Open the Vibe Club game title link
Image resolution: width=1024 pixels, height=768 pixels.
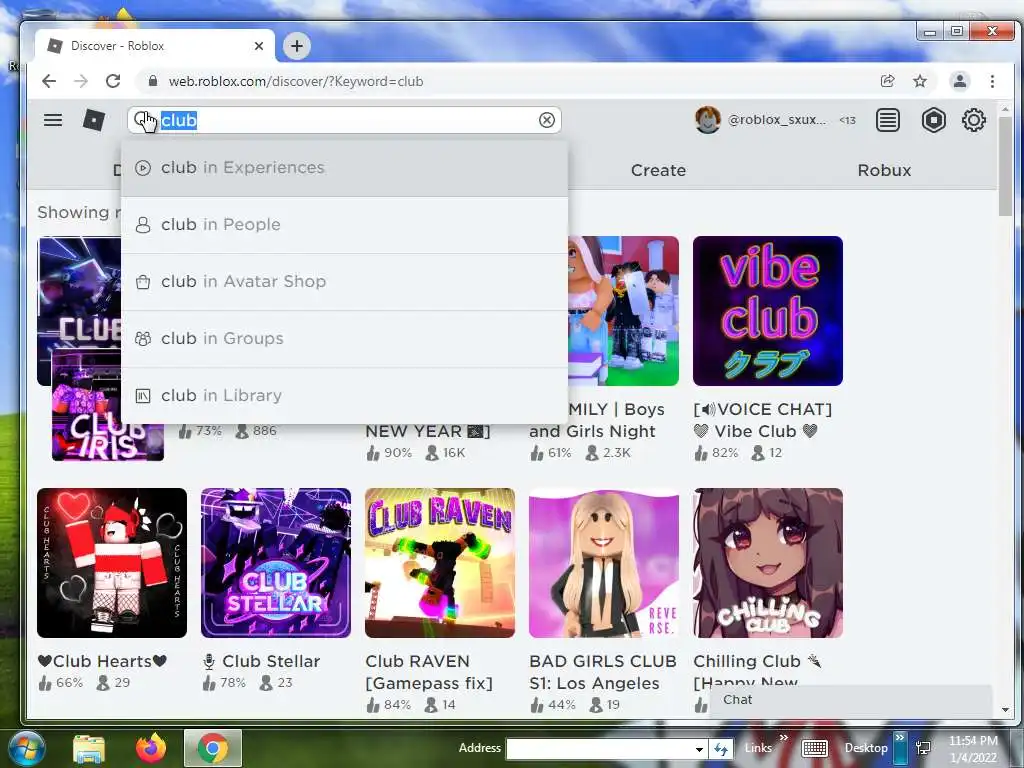coord(762,421)
